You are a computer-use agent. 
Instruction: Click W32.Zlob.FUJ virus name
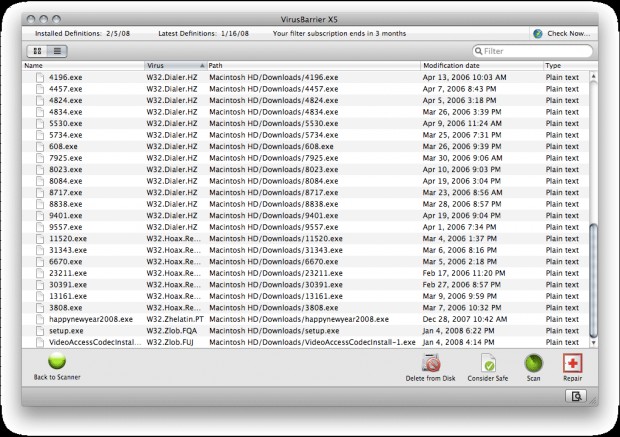pos(170,342)
